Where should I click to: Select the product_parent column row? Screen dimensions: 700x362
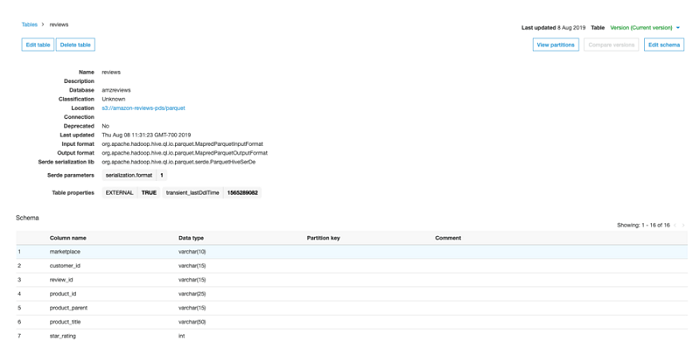[x=352, y=308]
